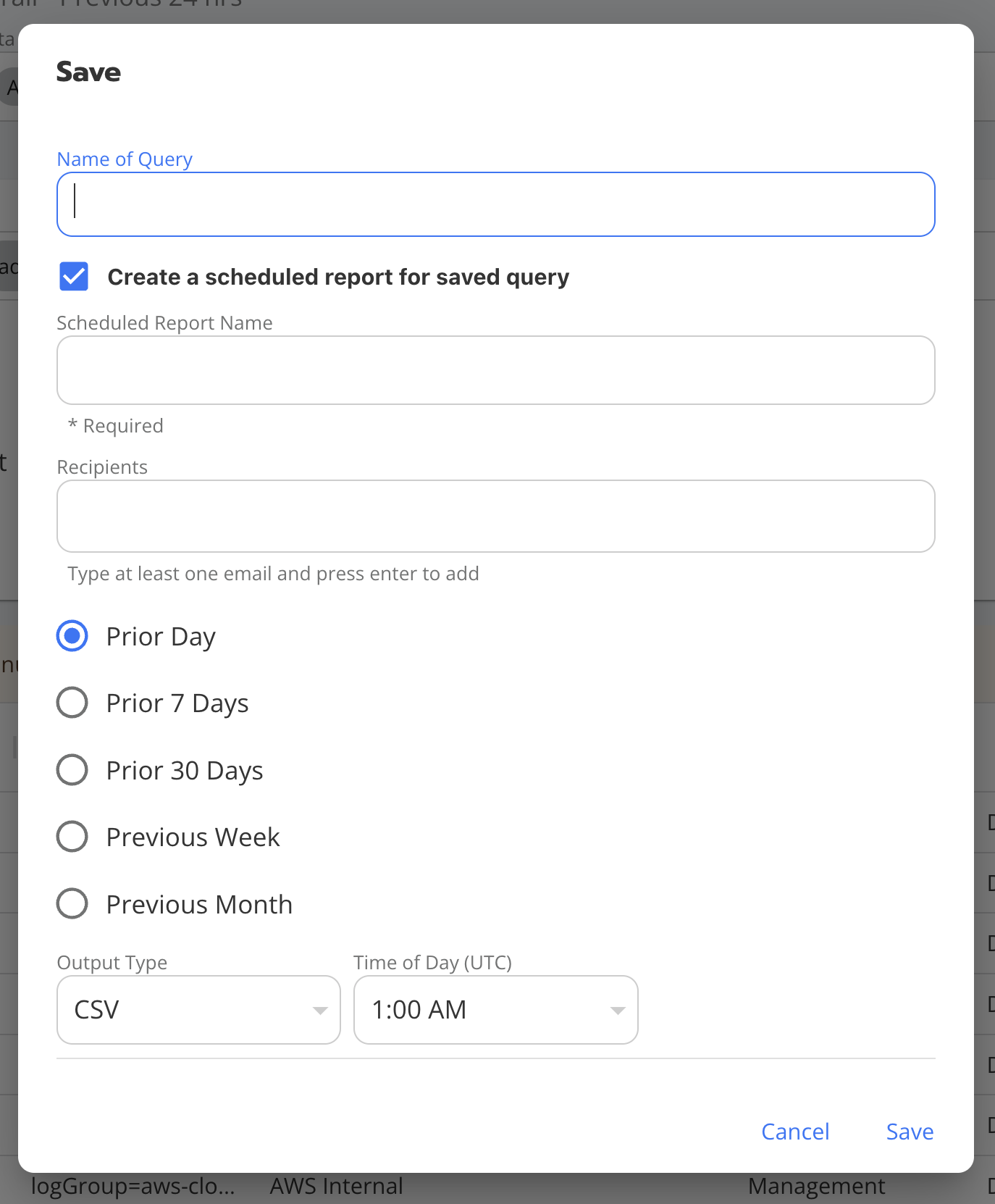Click the AWS Internal cell behind dialog

(336, 1187)
